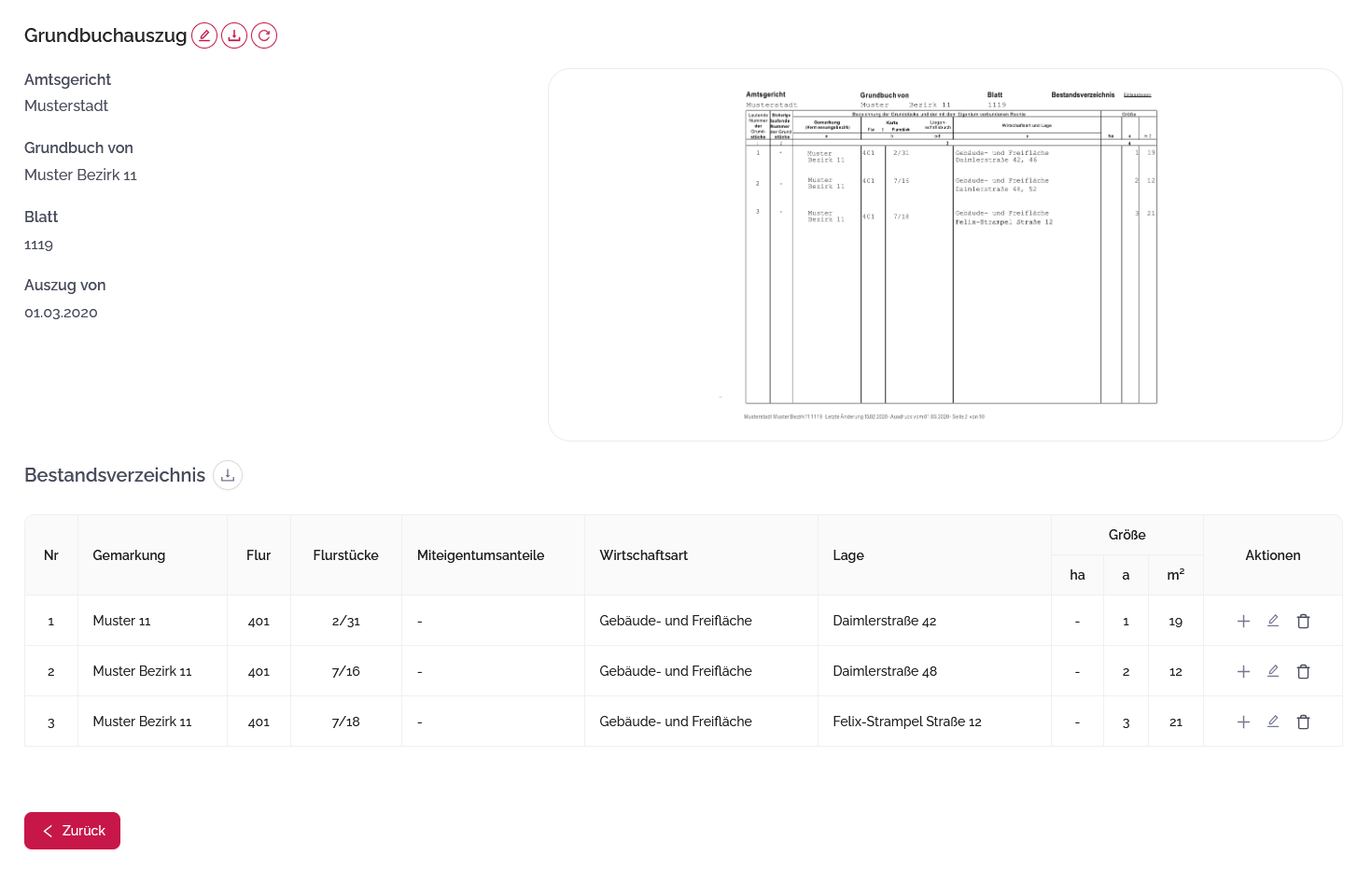Edit the Felix-Strampel Straße 12 row

(1273, 722)
